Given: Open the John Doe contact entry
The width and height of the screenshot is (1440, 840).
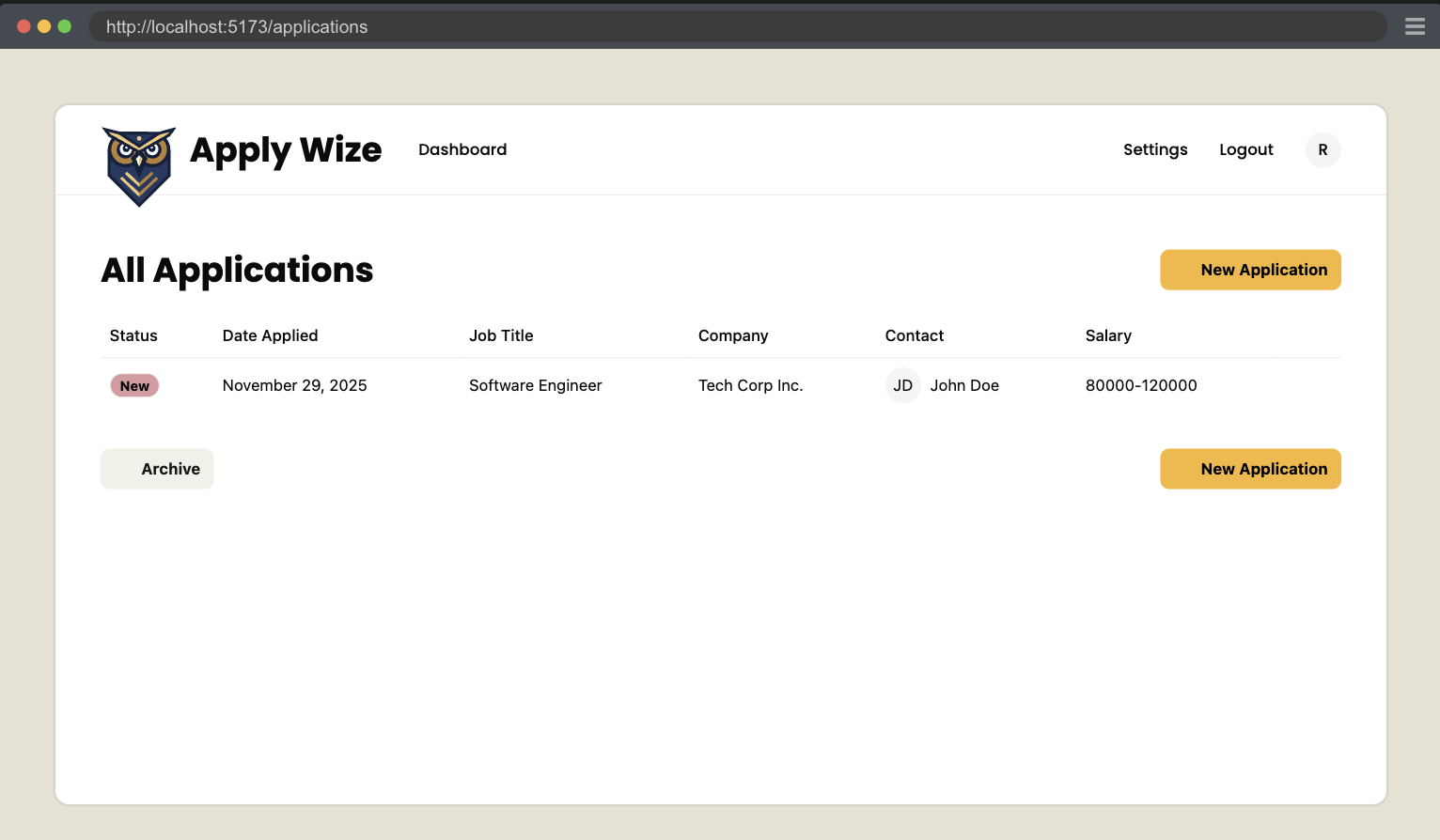Looking at the screenshot, I should [964, 385].
